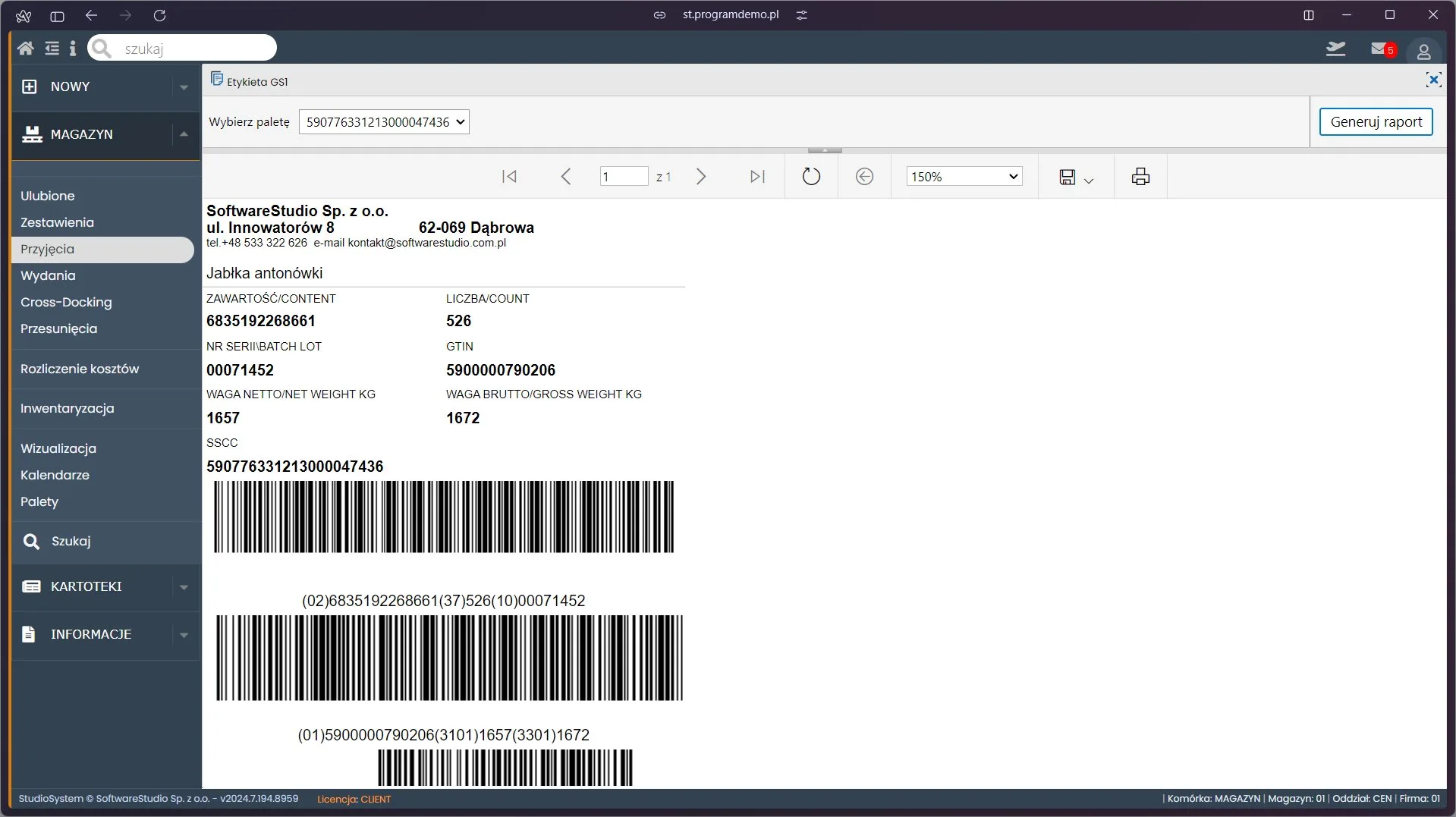Go to last report page
The image size is (1456, 817).
pyautogui.click(x=757, y=177)
